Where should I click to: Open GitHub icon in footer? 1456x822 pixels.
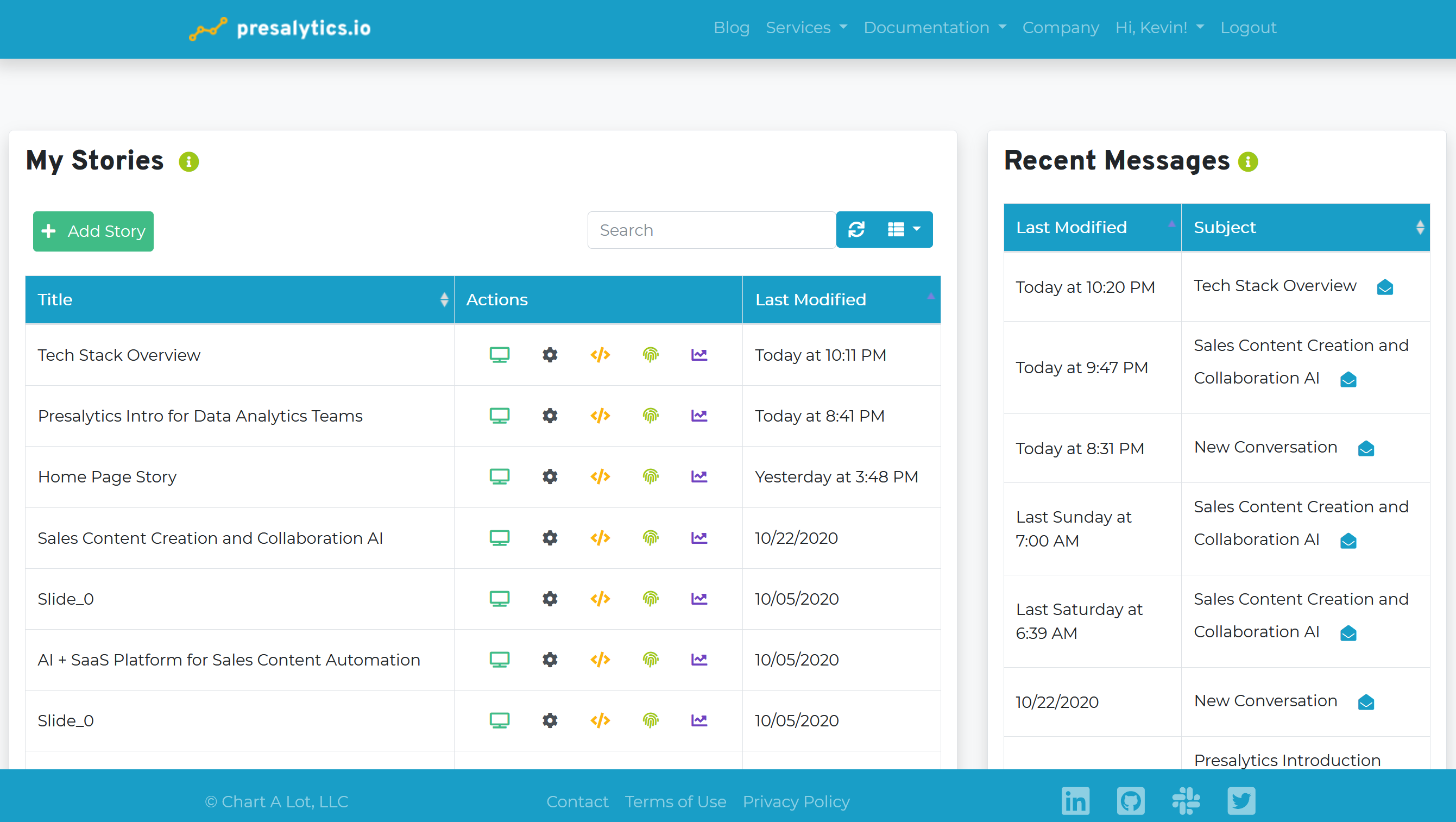pos(1131,801)
